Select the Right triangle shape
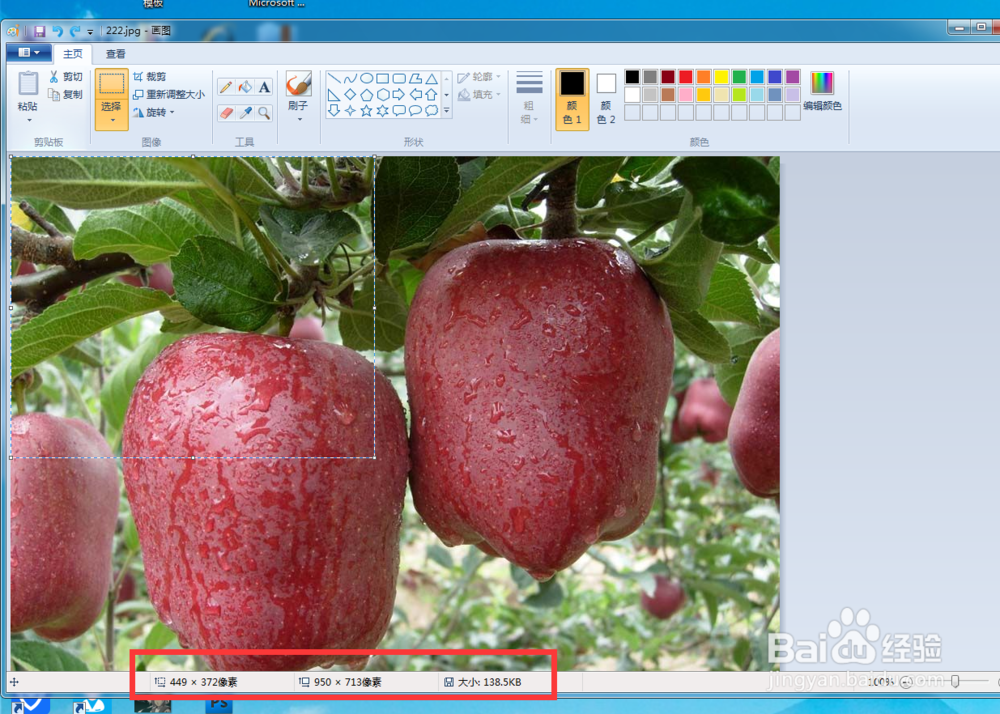Screen dimensions: 1000x714 pos(334,94)
